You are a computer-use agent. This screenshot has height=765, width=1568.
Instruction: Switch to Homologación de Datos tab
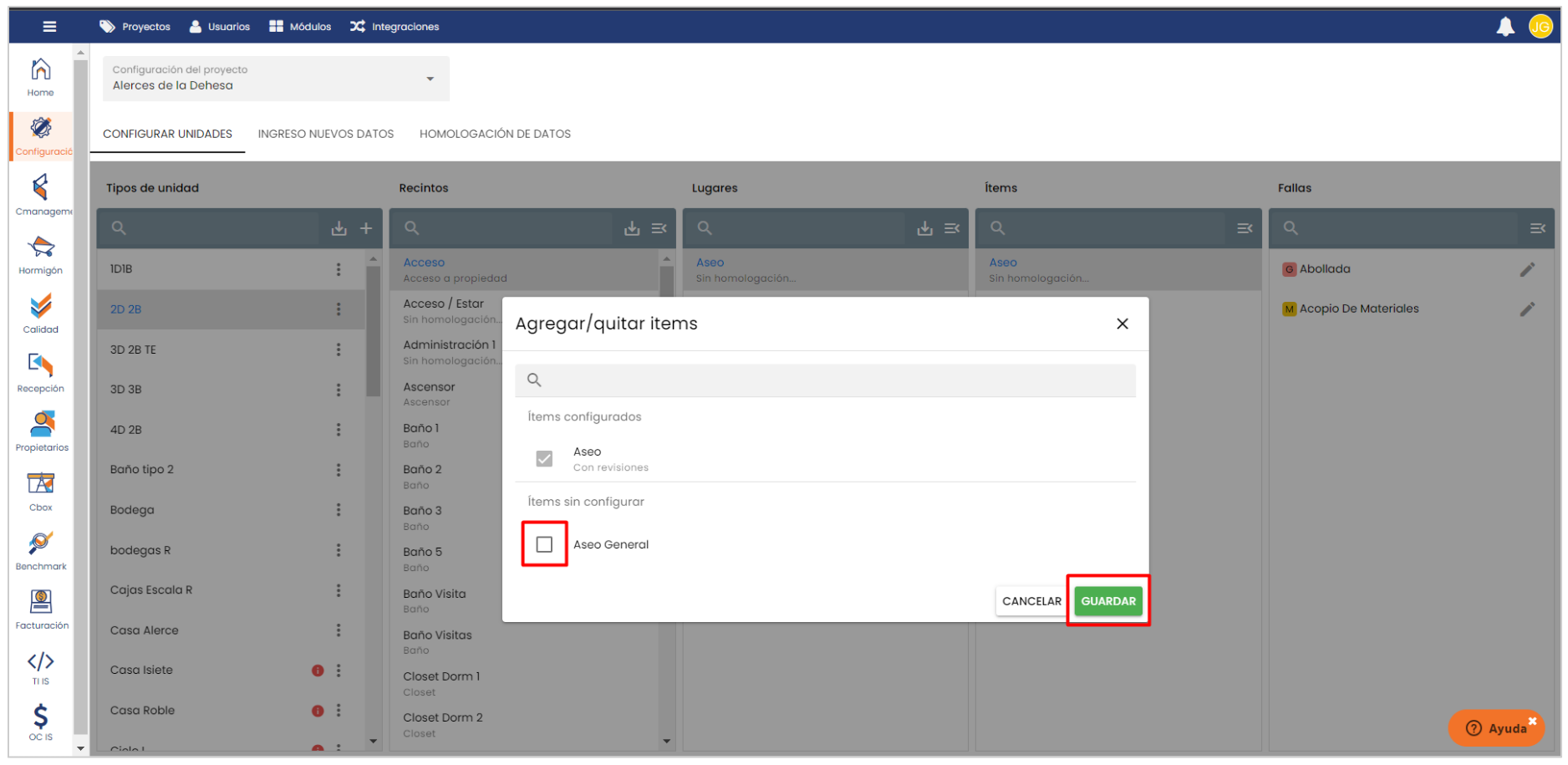pyautogui.click(x=495, y=134)
